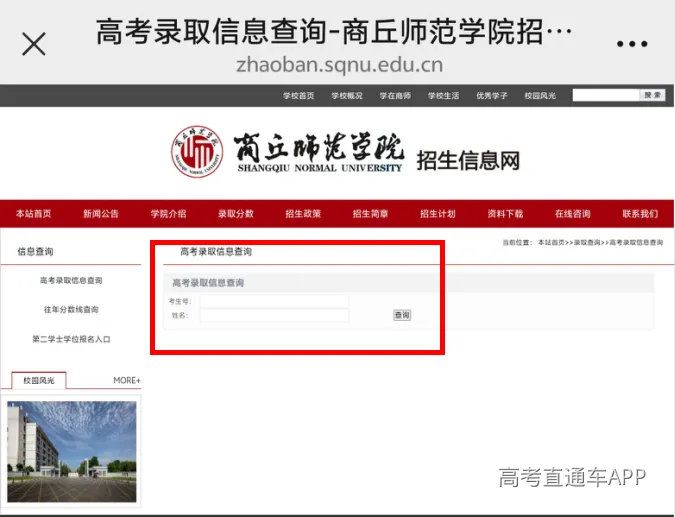Open 招生简章 menu item

pyautogui.click(x=370, y=214)
